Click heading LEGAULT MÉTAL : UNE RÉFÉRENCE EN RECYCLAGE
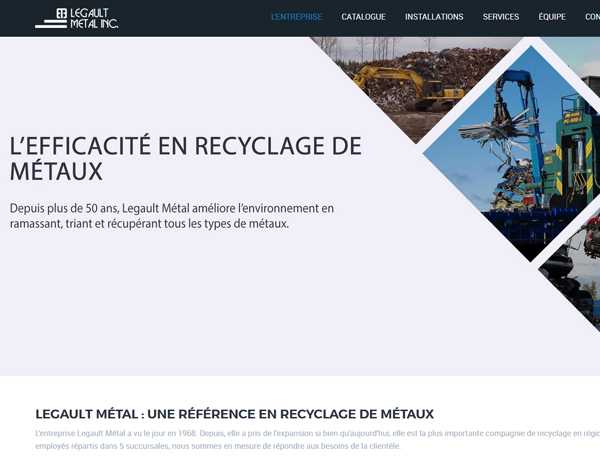Image resolution: width=600 pixels, height=460 pixels. coord(234,414)
